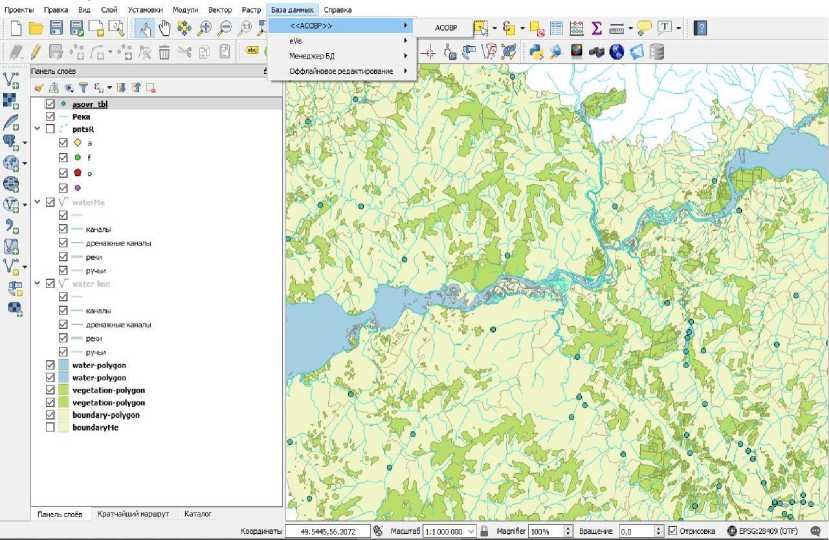Open the Python console icon
The height and width of the screenshot is (540, 829).
pyautogui.click(x=535, y=51)
